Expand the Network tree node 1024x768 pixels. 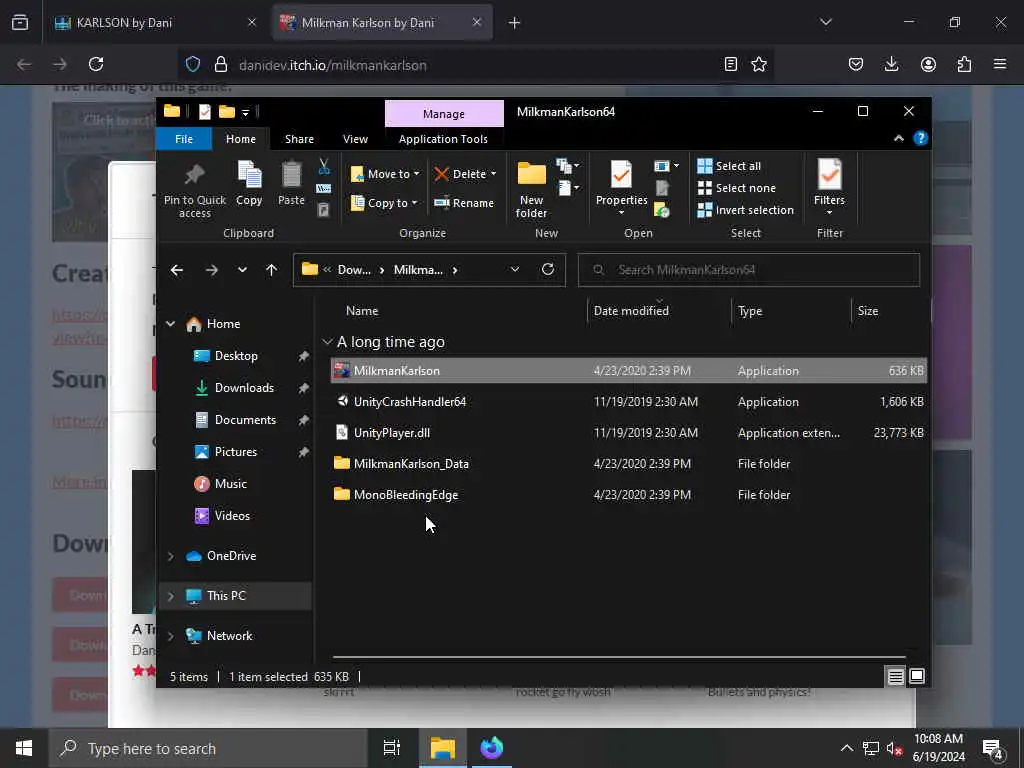[x=170, y=636]
